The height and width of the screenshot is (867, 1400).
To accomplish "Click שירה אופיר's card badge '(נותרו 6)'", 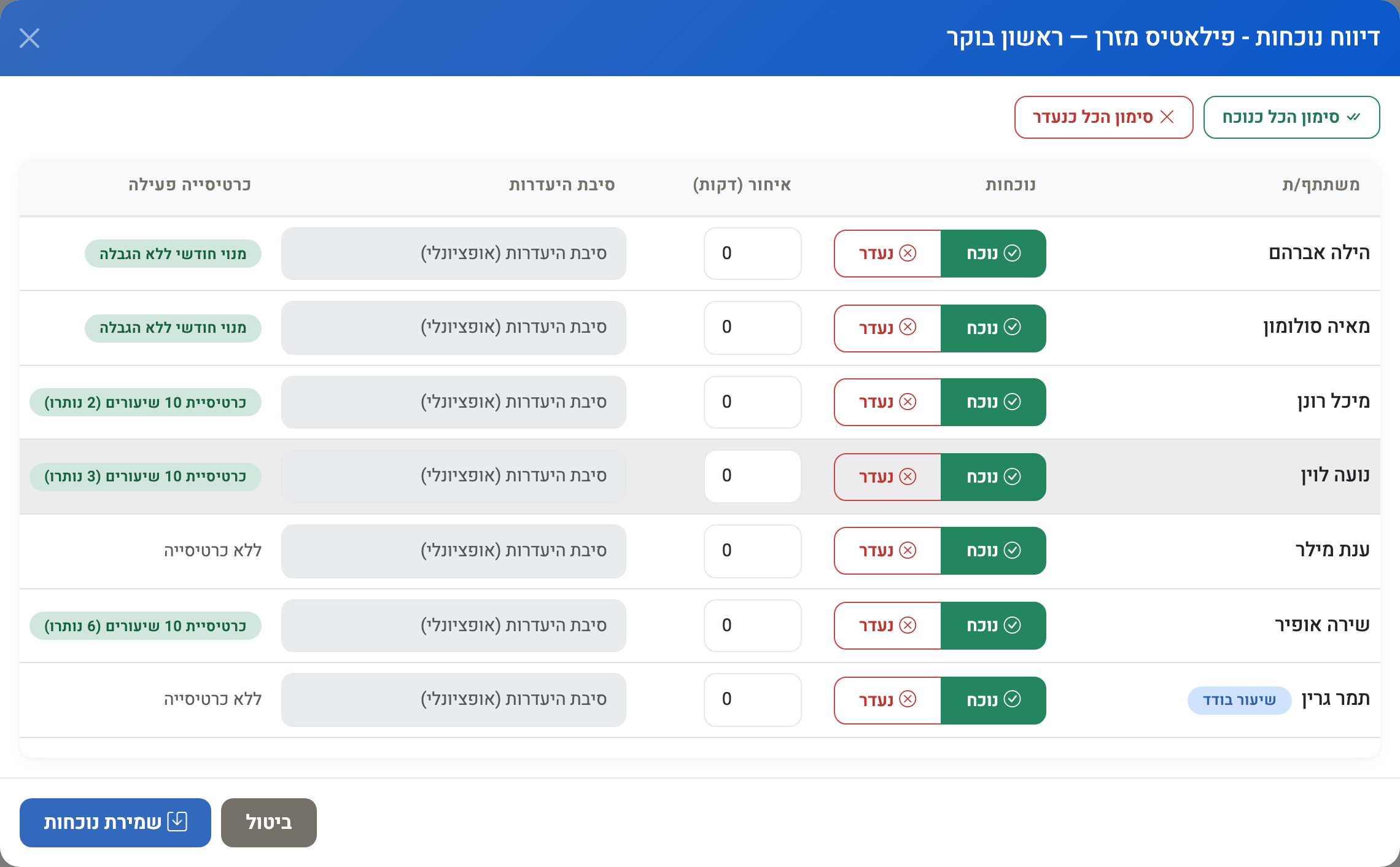I will point(146,626).
